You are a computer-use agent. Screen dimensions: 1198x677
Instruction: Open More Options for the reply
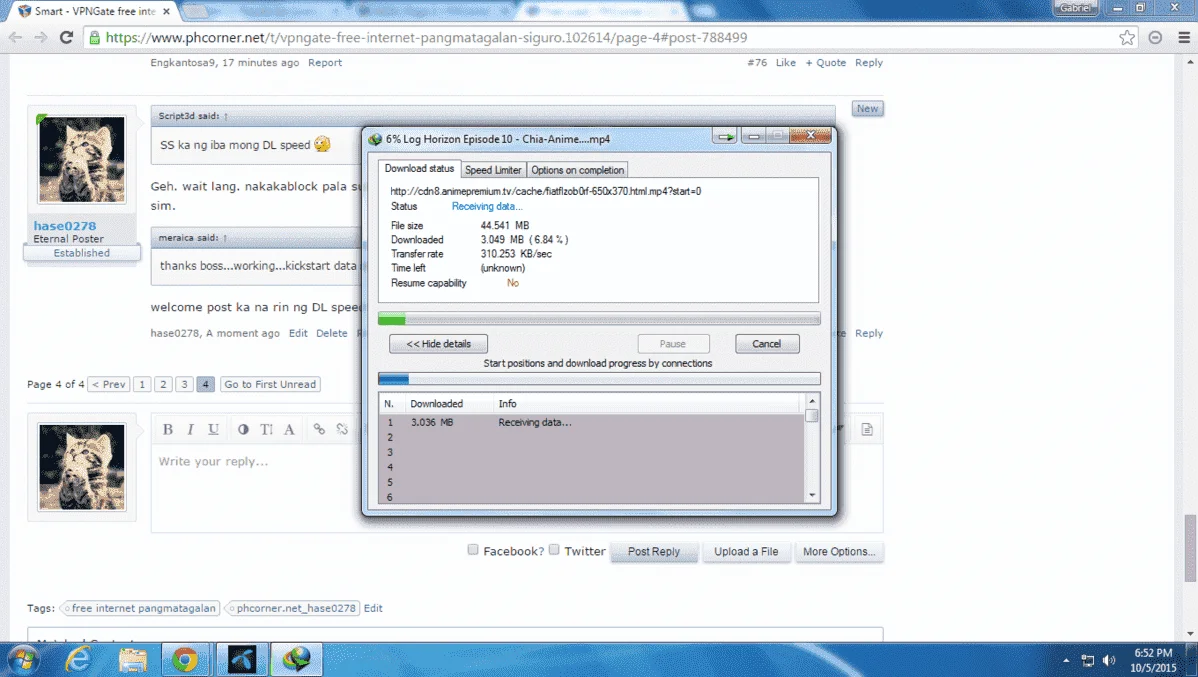click(839, 552)
